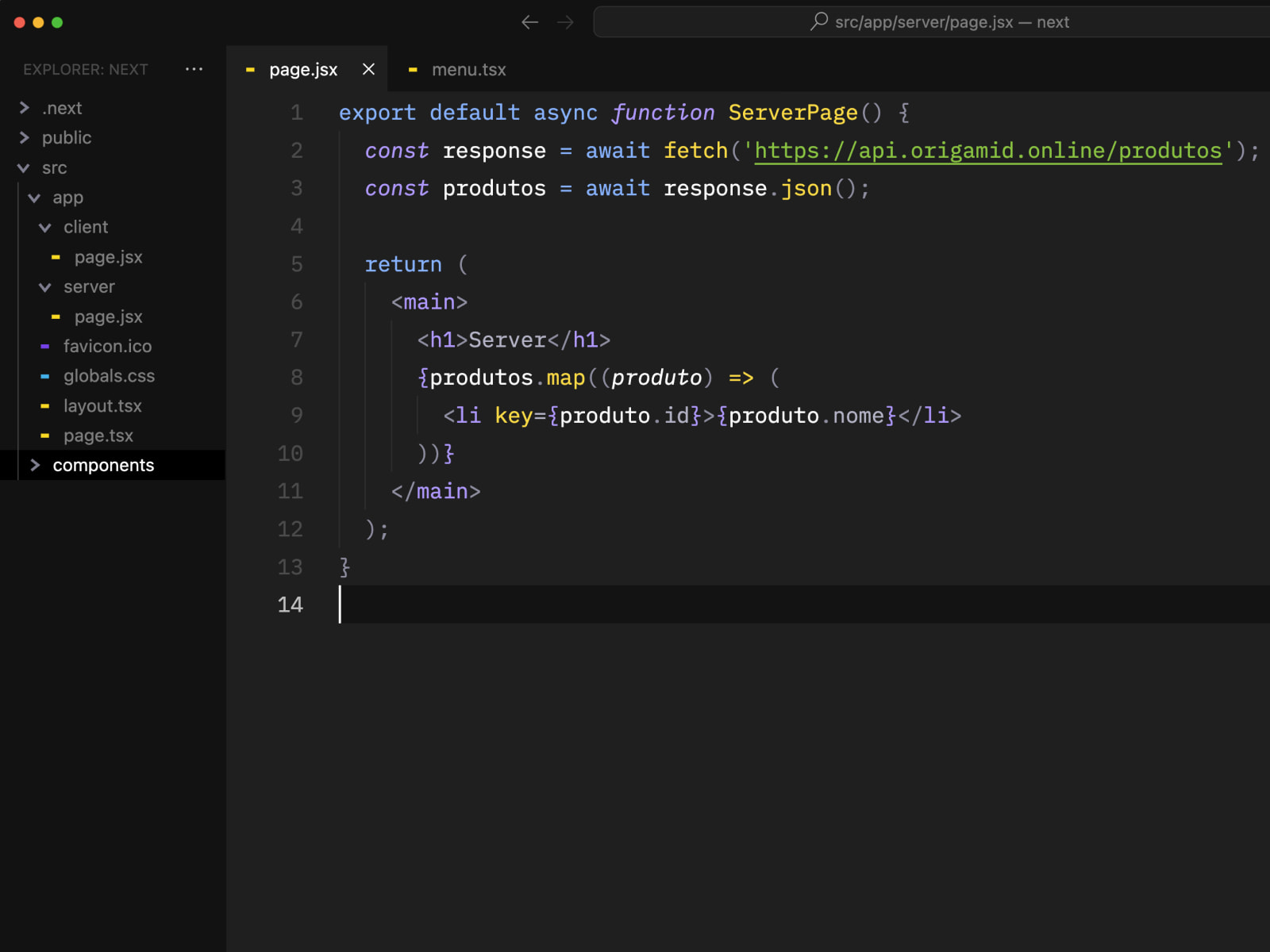The width and height of the screenshot is (1270, 952).
Task: Close the page.jsx editor tab
Action: tap(368, 69)
